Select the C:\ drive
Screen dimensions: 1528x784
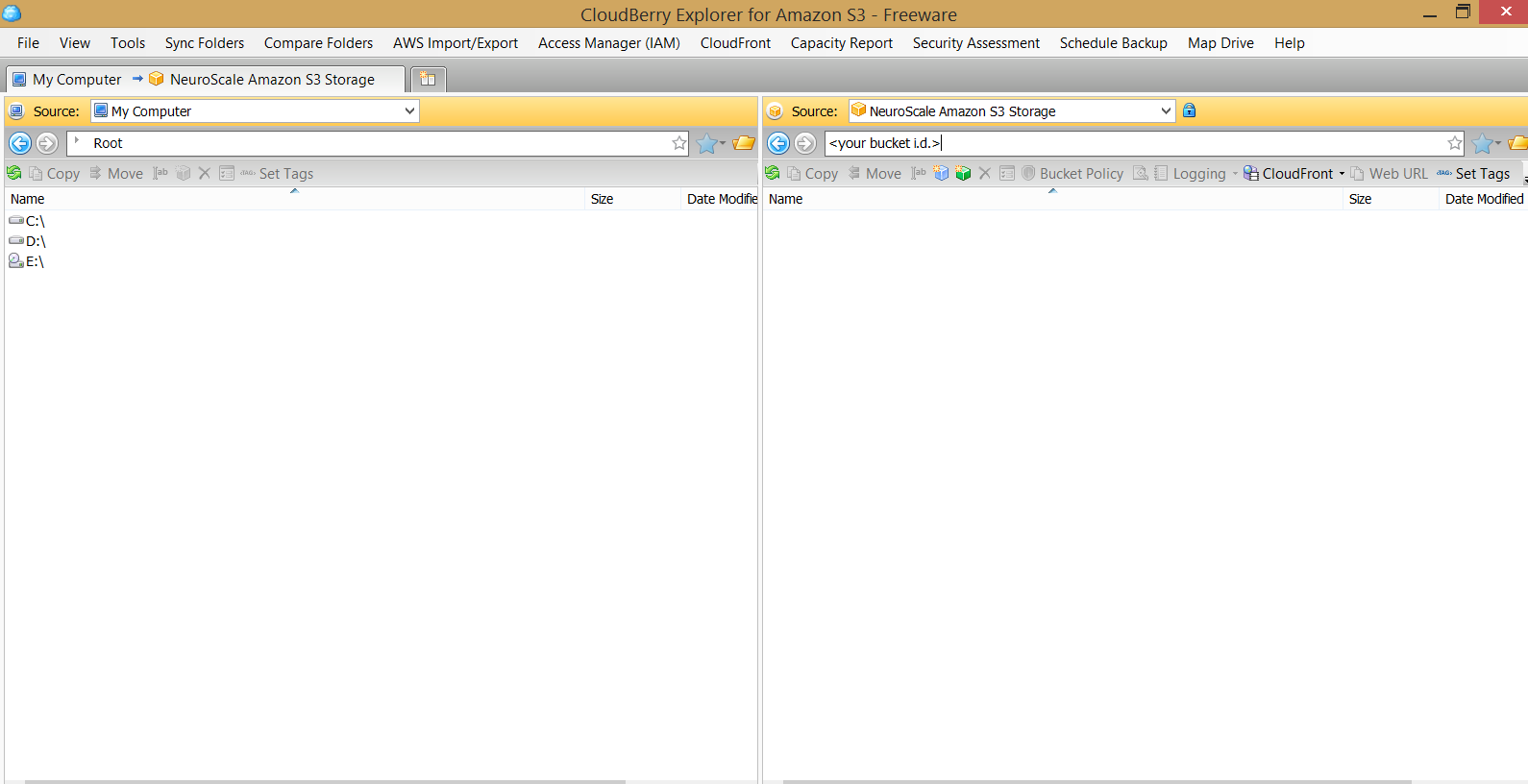(x=27, y=221)
